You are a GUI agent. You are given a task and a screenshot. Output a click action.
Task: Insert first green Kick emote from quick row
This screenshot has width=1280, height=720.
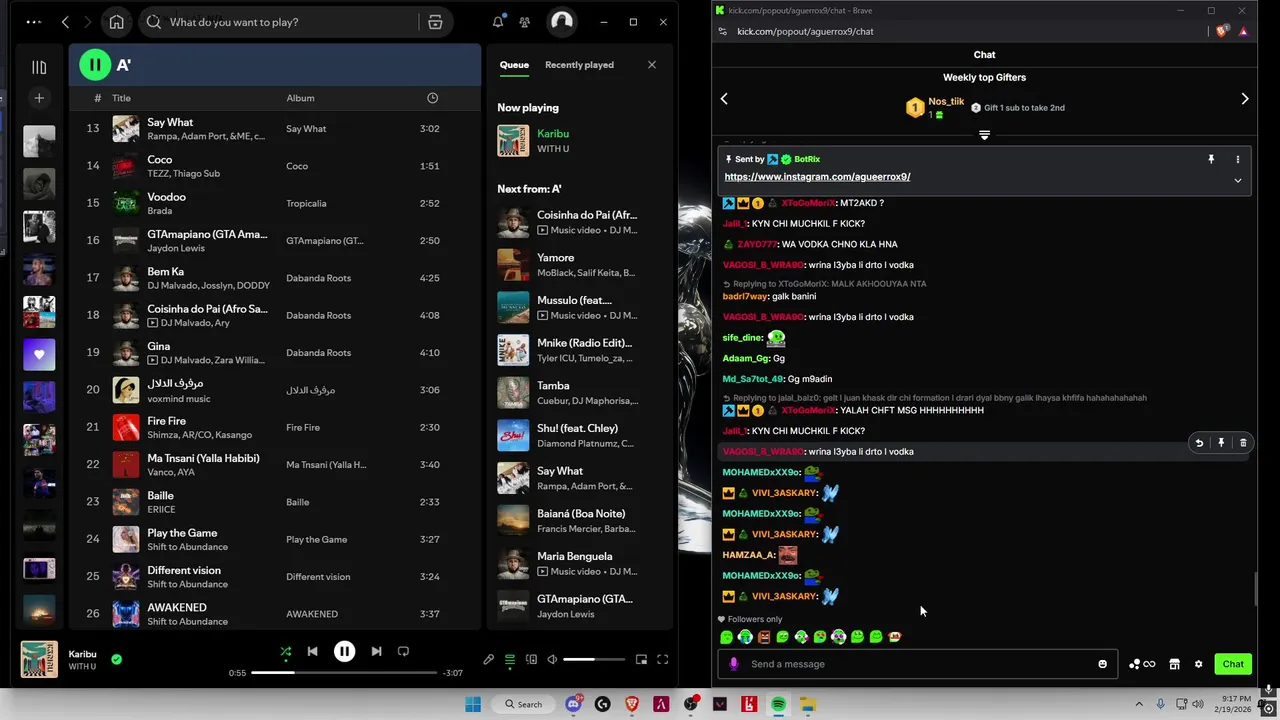click(727, 637)
